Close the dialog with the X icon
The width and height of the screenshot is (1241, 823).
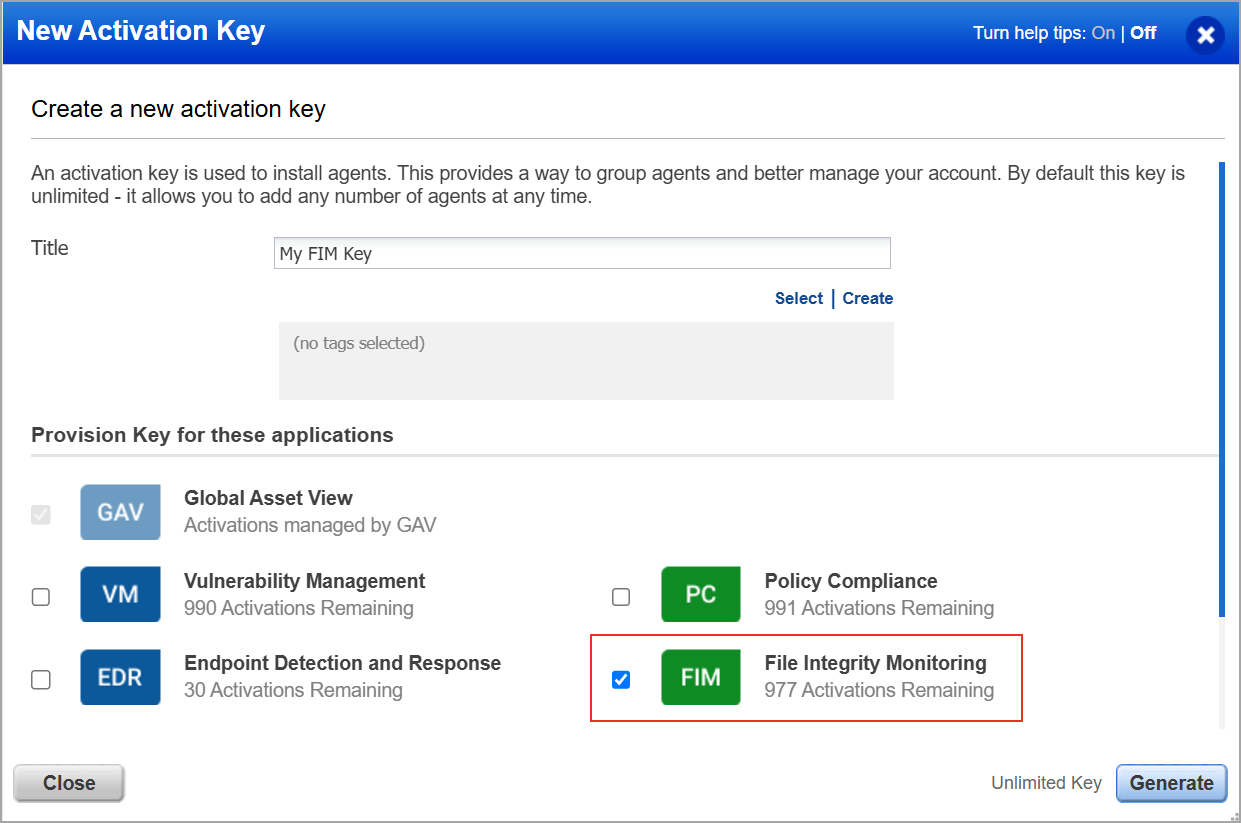pos(1206,35)
